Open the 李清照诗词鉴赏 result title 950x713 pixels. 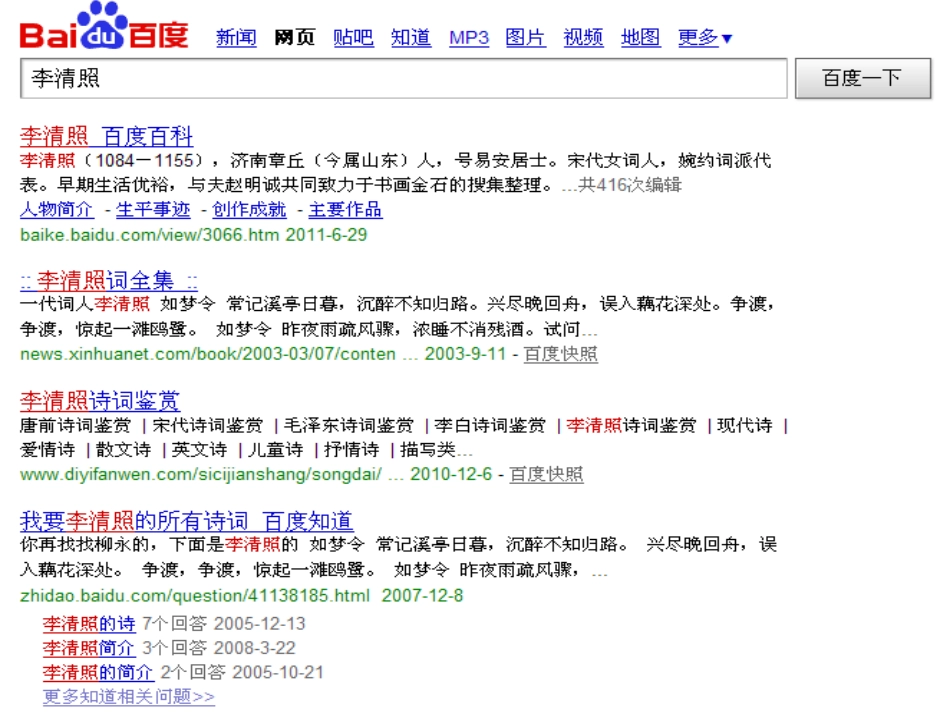pyautogui.click(x=100, y=401)
